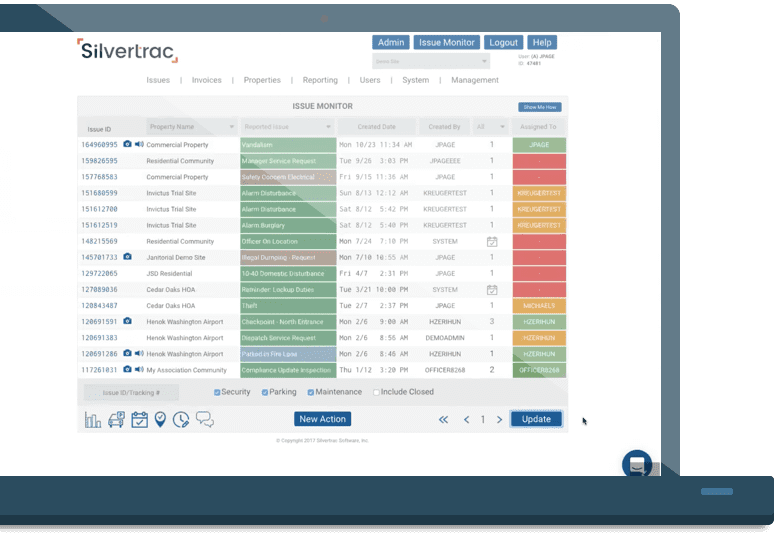Image resolution: width=777 pixels, height=538 pixels.
Task: Click the Logout button
Action: click(503, 43)
